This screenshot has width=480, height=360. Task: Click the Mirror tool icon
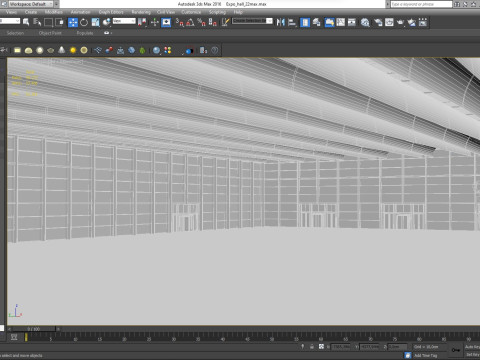point(281,22)
